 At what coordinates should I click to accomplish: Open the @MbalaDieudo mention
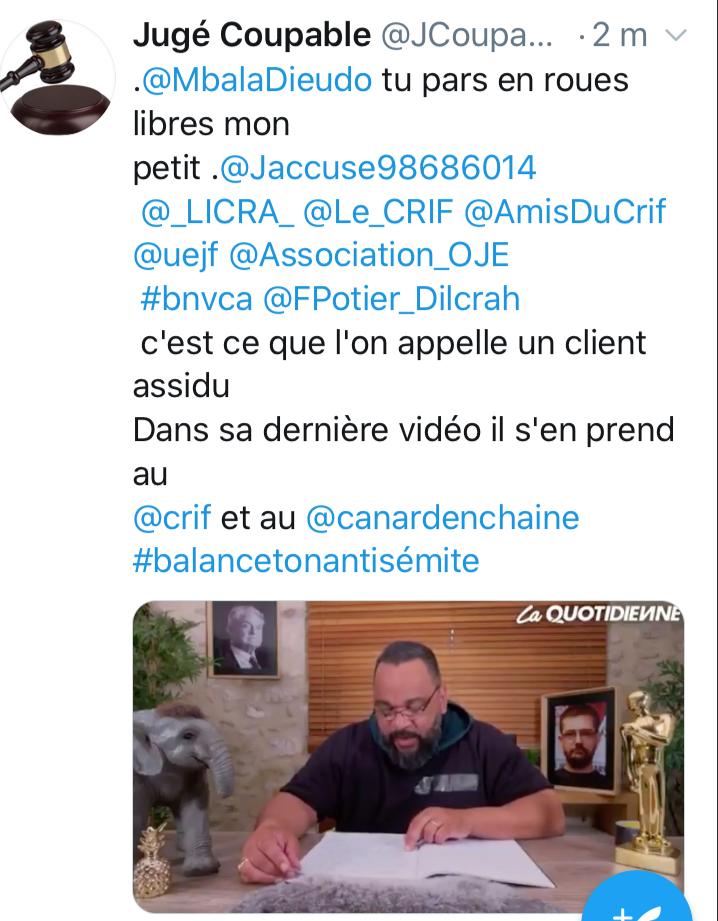(257, 80)
